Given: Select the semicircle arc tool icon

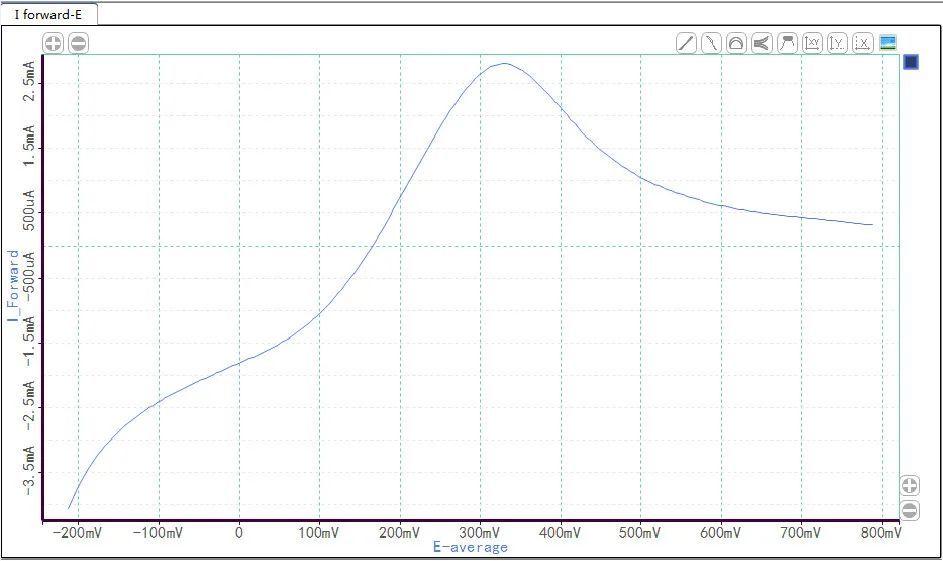Looking at the screenshot, I should click(x=736, y=43).
